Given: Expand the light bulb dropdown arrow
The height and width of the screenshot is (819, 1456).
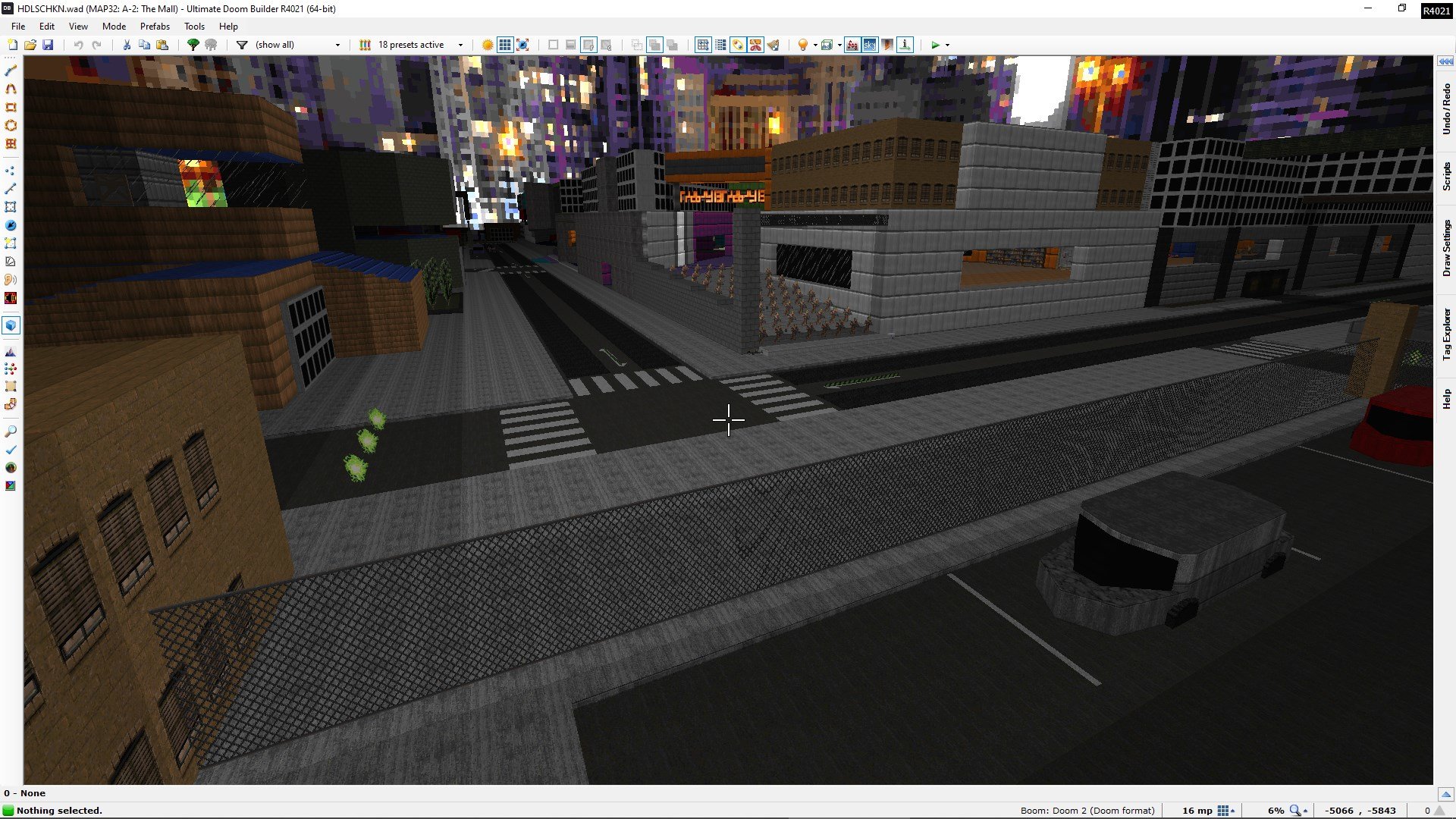Looking at the screenshot, I should tap(815, 45).
